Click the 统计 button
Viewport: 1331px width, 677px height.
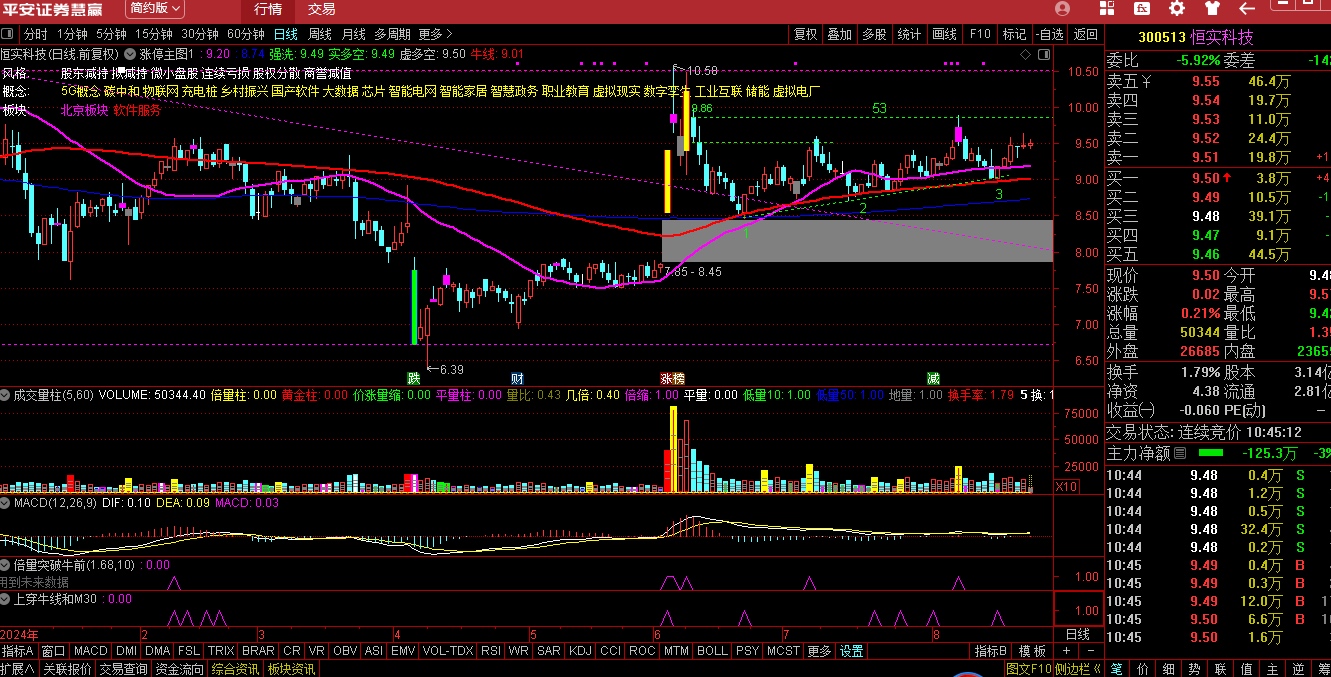[909, 34]
